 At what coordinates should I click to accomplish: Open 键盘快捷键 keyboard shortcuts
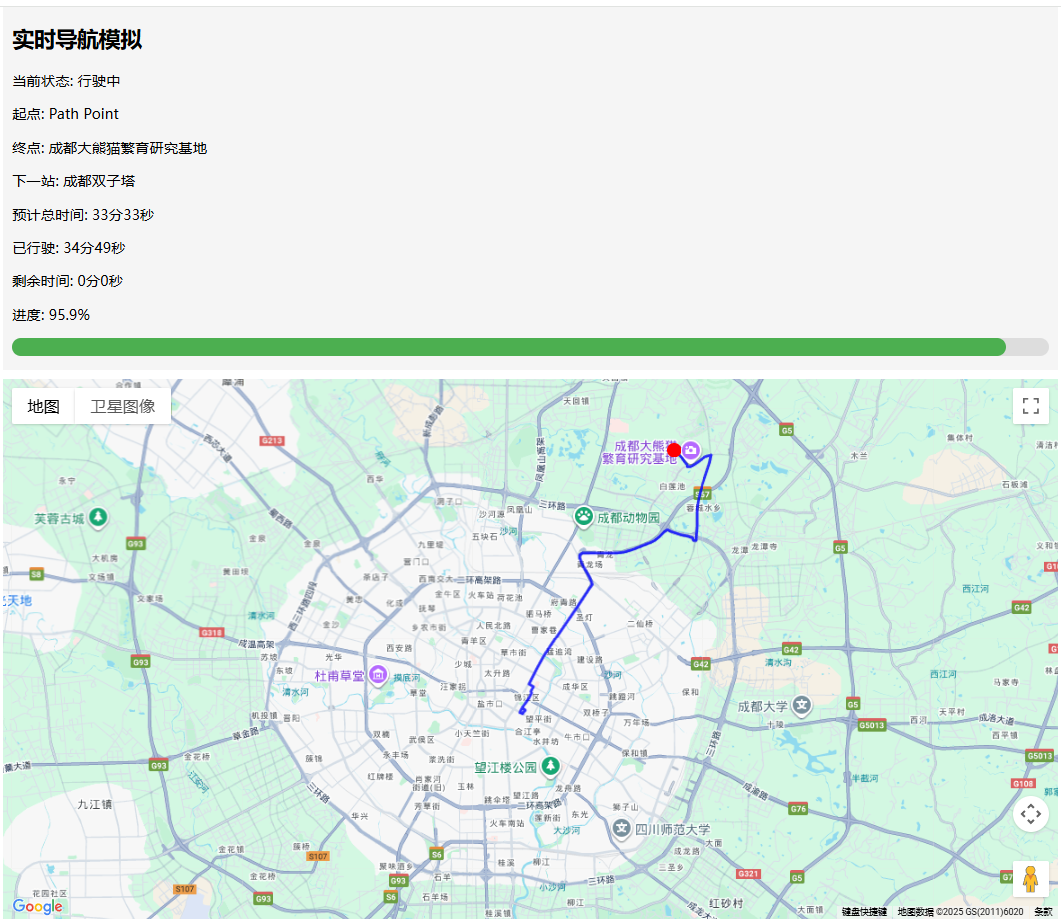(864, 912)
